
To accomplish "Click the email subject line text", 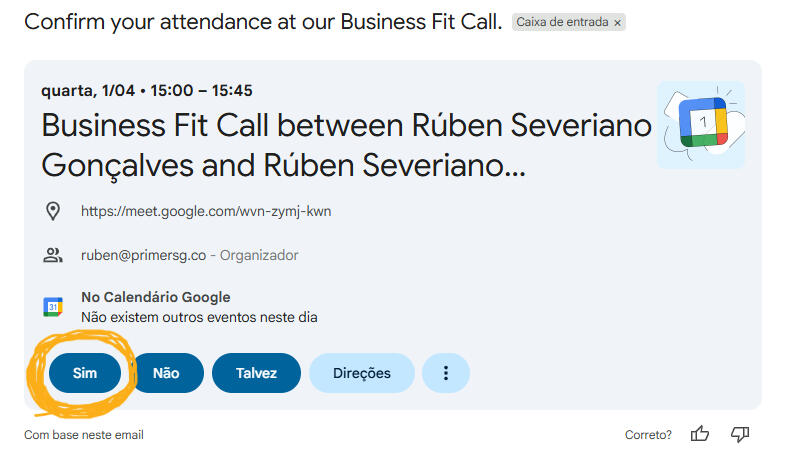I will point(263,22).
